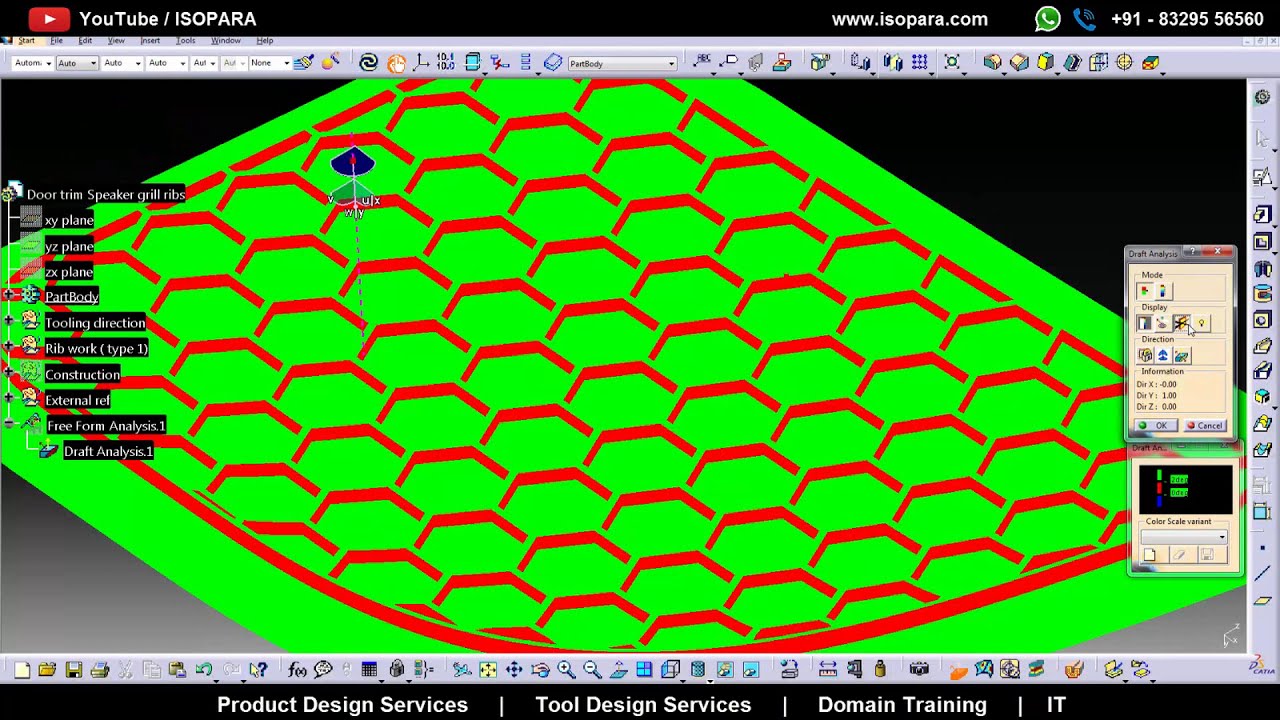
Task: Expand the Tooling direction tree node
Action: point(8,321)
